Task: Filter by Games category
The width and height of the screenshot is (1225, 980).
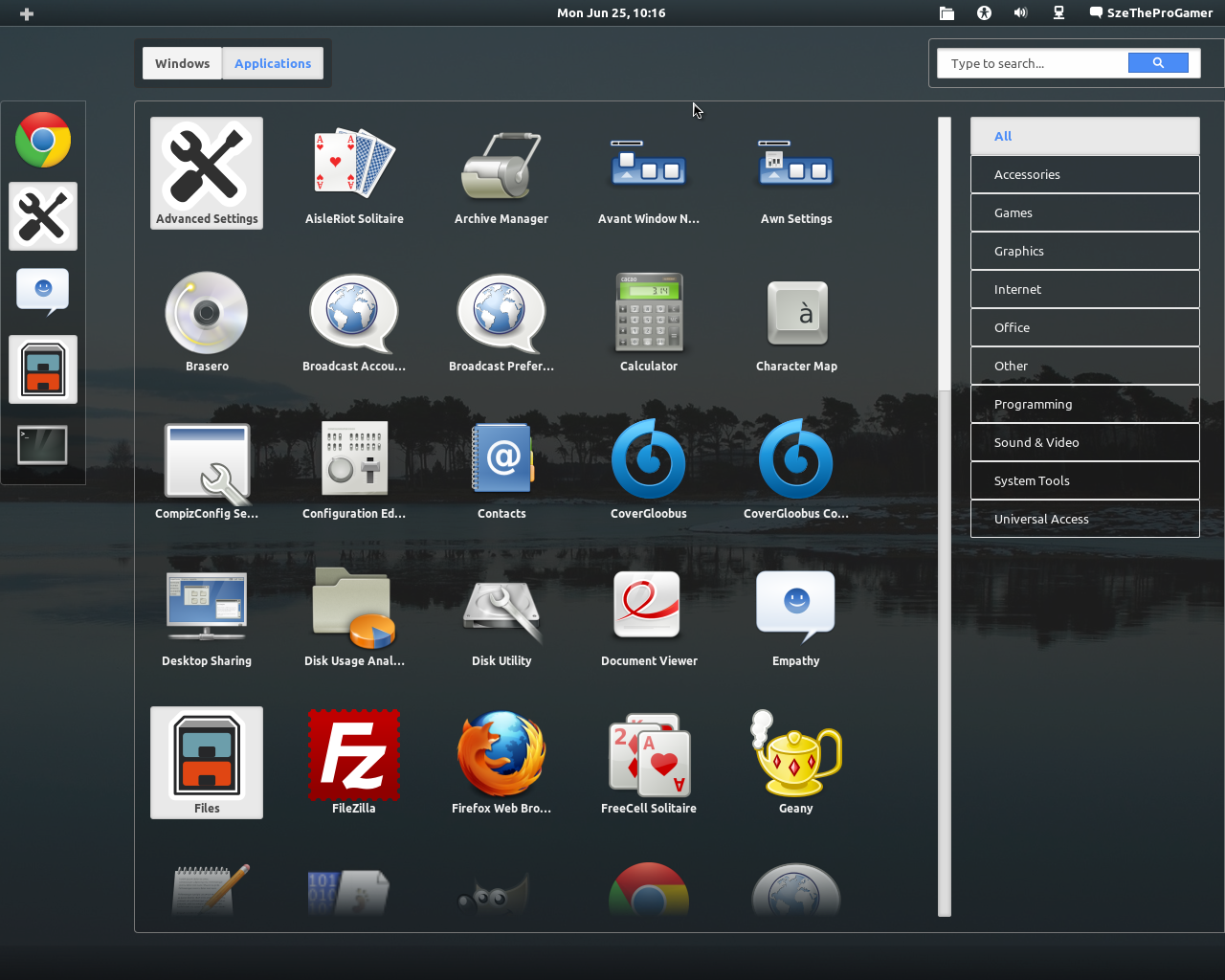Action: [1084, 212]
